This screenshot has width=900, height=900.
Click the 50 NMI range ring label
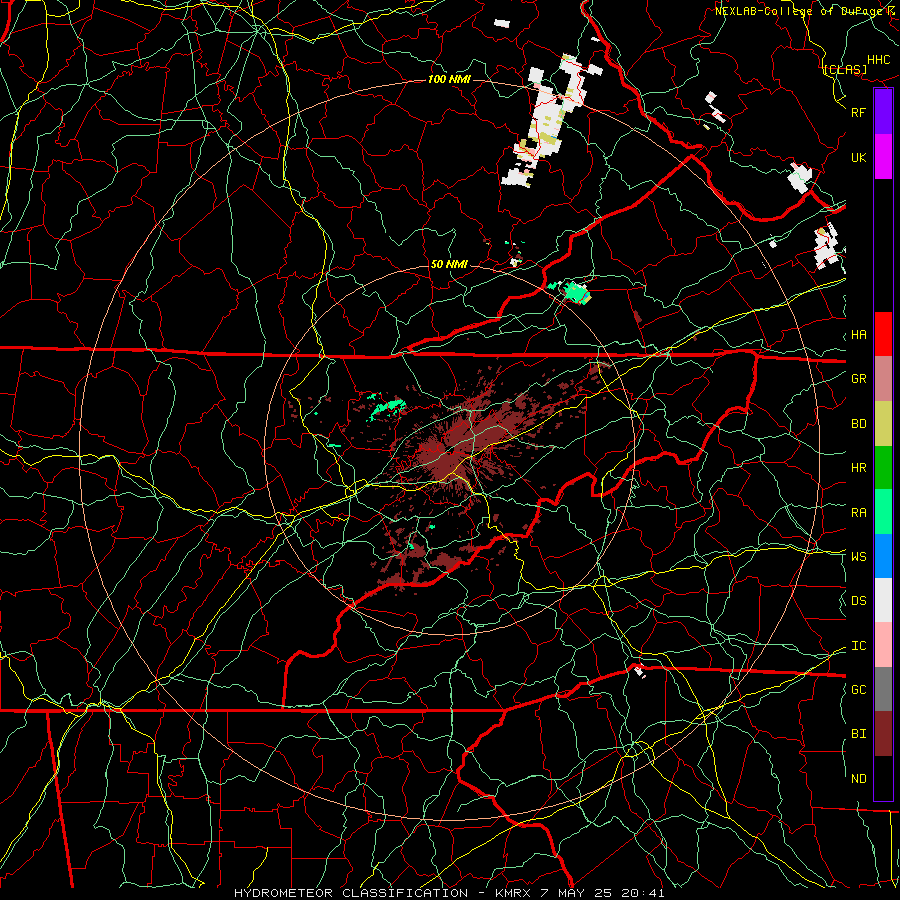pos(449,264)
